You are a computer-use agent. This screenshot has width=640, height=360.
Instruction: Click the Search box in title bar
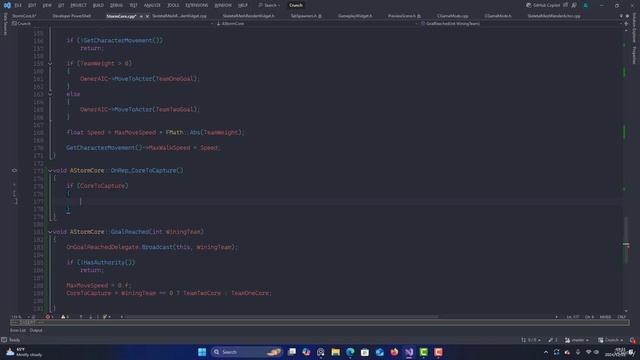click(269, 5)
